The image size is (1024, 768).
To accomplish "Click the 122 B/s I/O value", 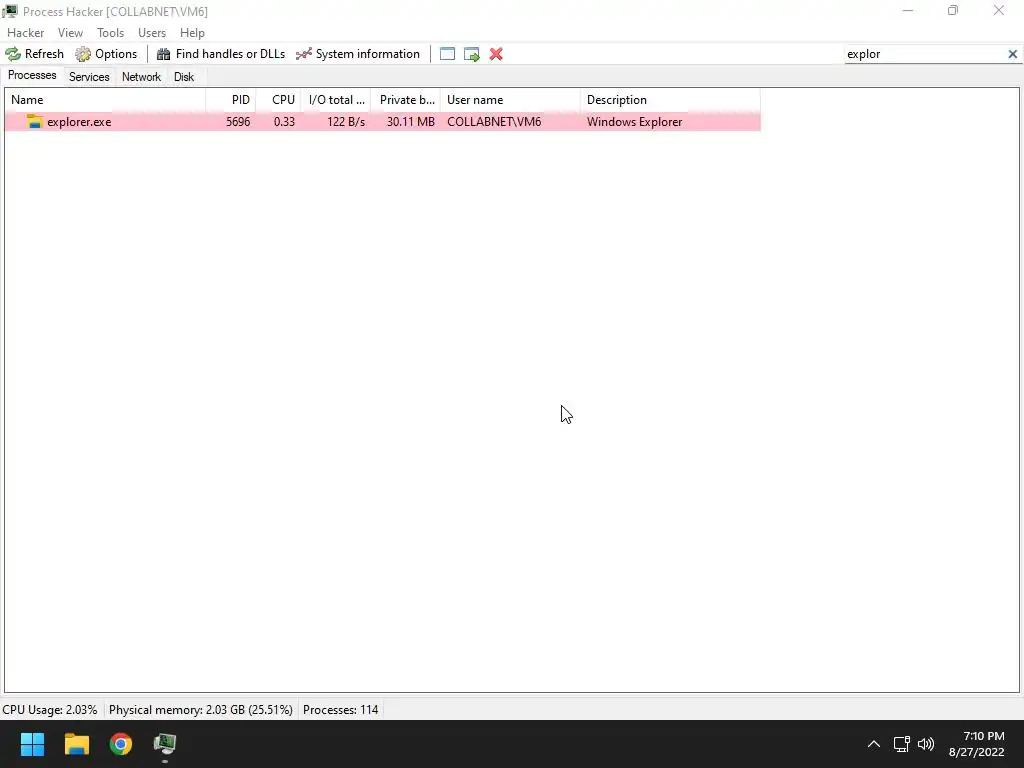I will 346,122.
